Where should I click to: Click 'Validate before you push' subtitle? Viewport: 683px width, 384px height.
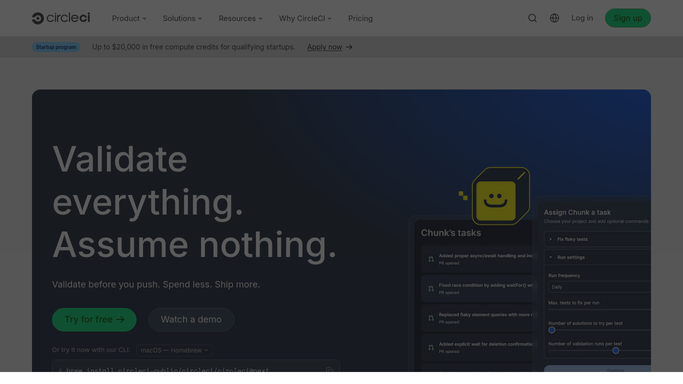(156, 284)
